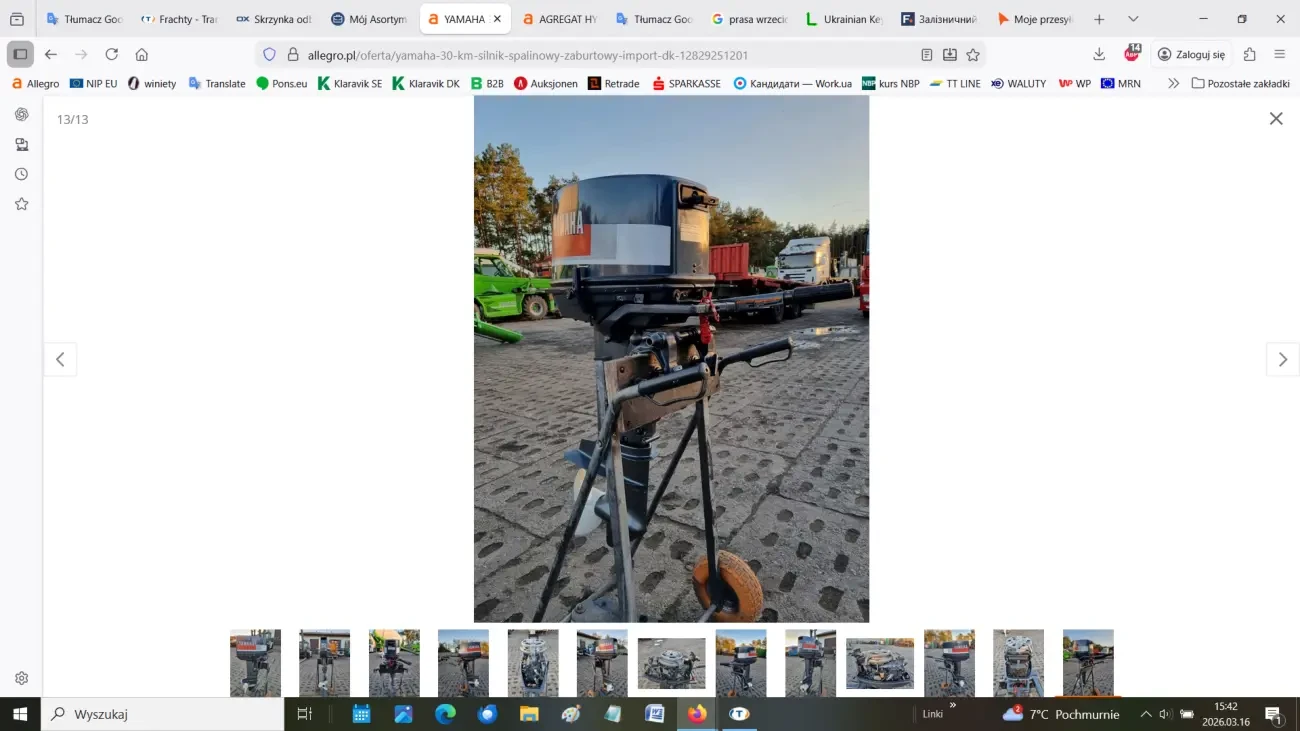Go to the Firefox home page
Screen dimensions: 1300x731
pos(142,55)
